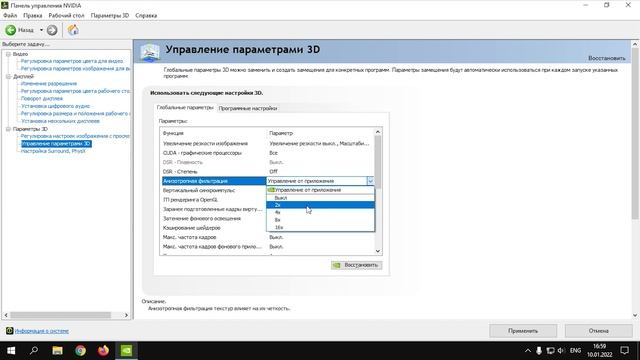Click the volume icon in tray
The height and width of the screenshot is (360, 640).
561,351
